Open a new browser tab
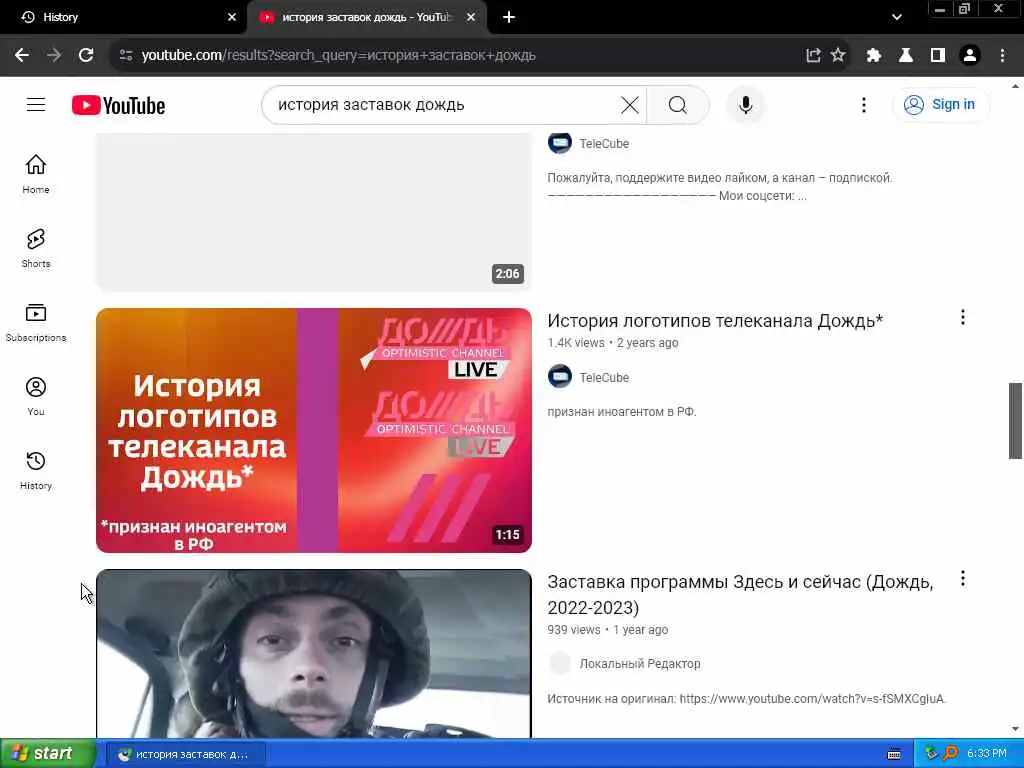 pos(509,17)
